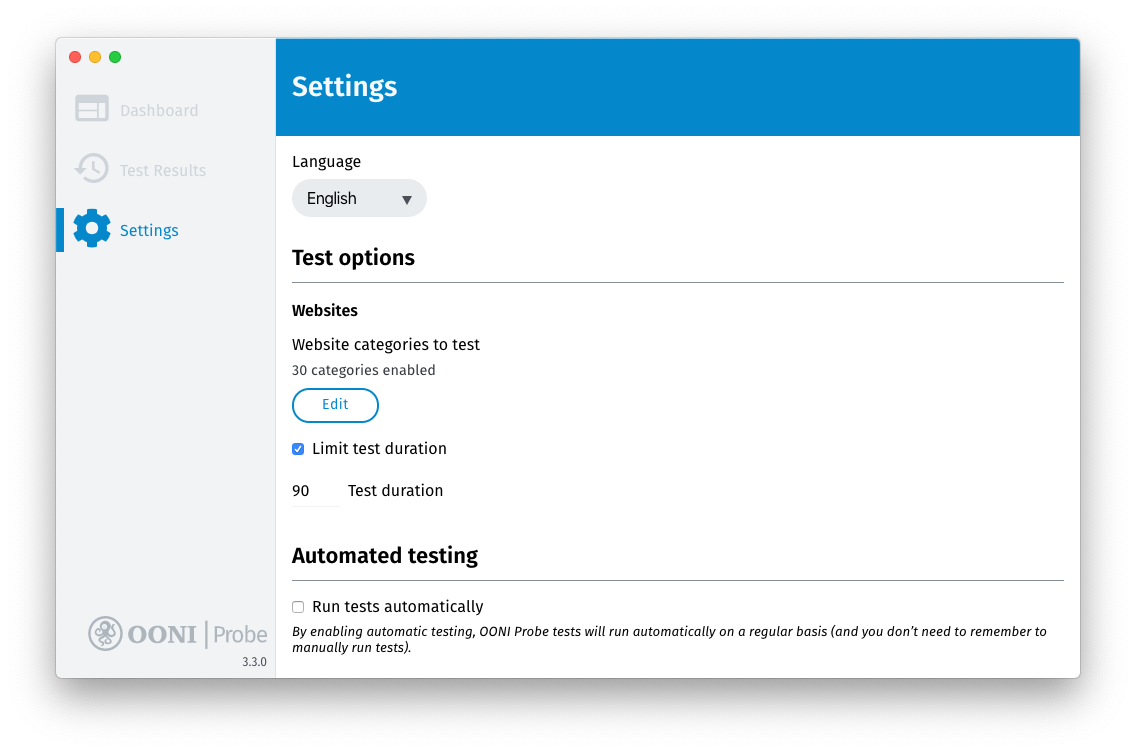This screenshot has width=1136, height=752.
Task: Maximize the window with the green button
Action: coord(115,57)
